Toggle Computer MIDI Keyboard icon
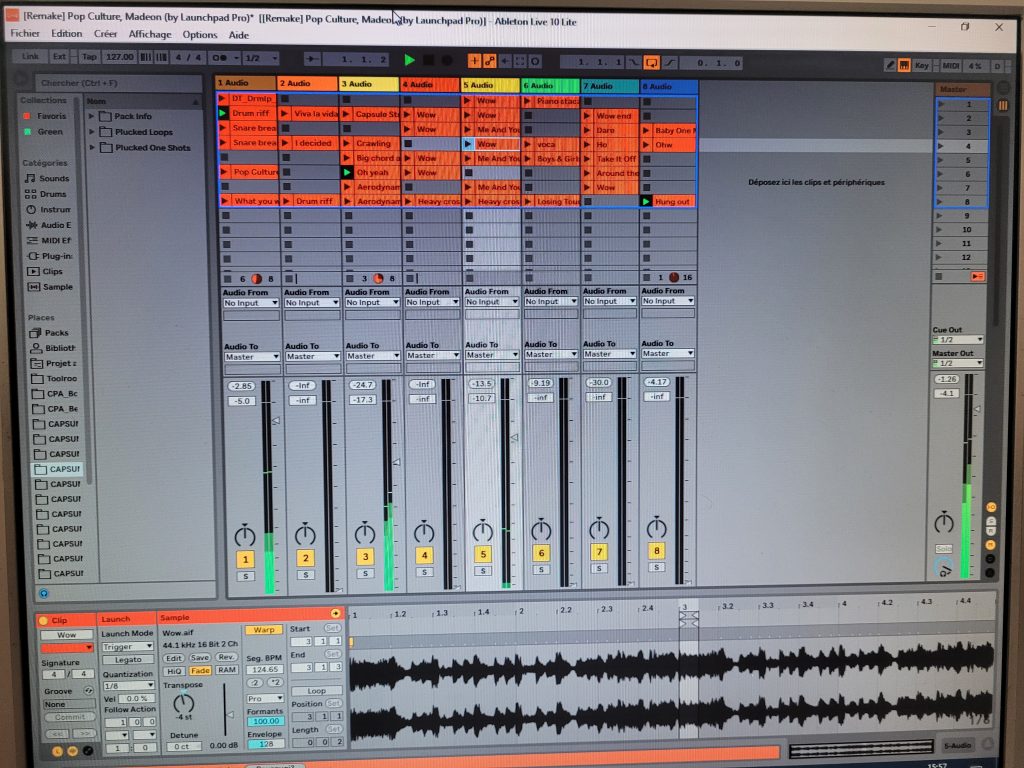 [x=904, y=65]
